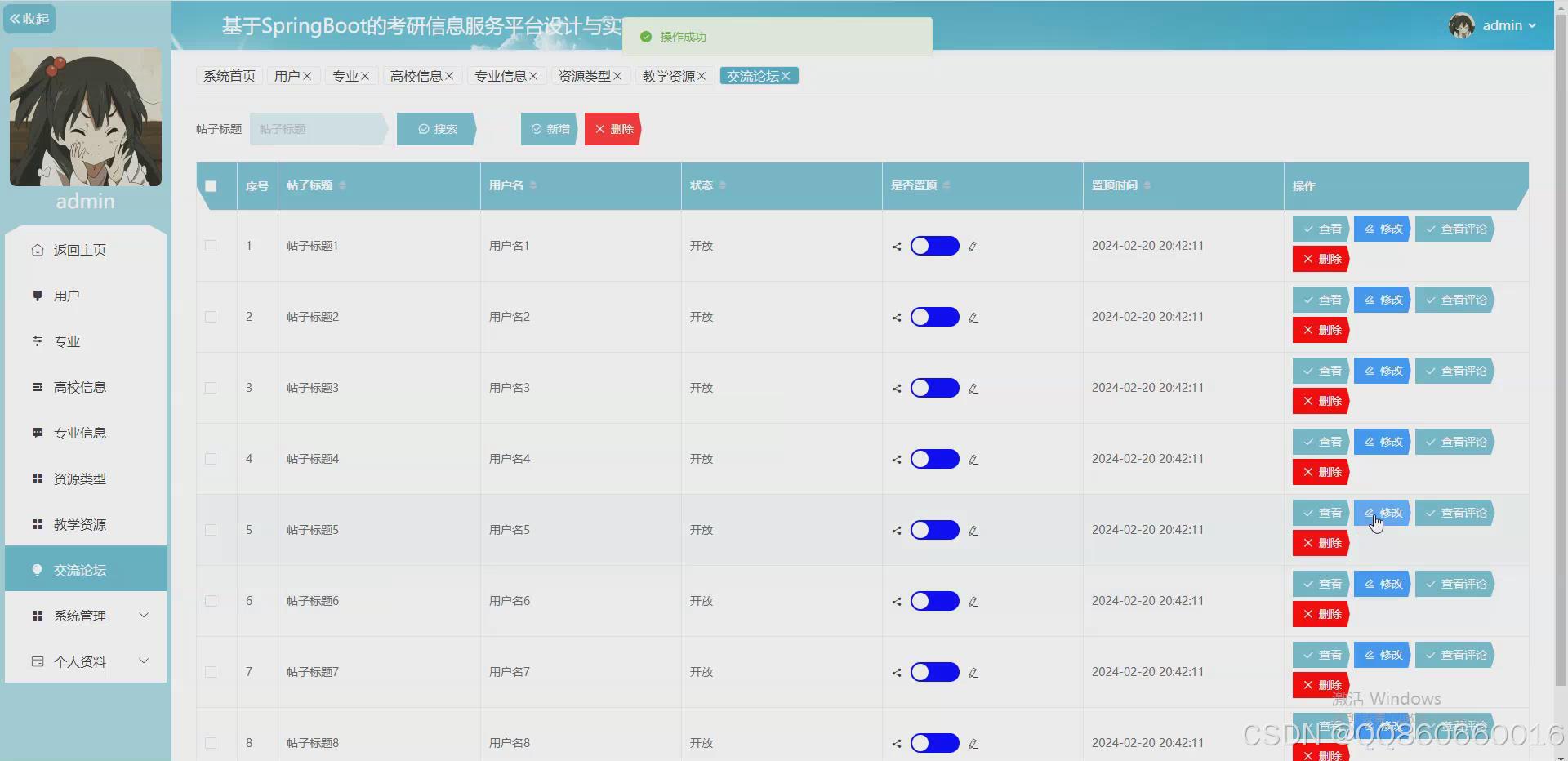Sort by 用户名 column sort arrows
The width and height of the screenshot is (1568, 761).
pos(533,186)
